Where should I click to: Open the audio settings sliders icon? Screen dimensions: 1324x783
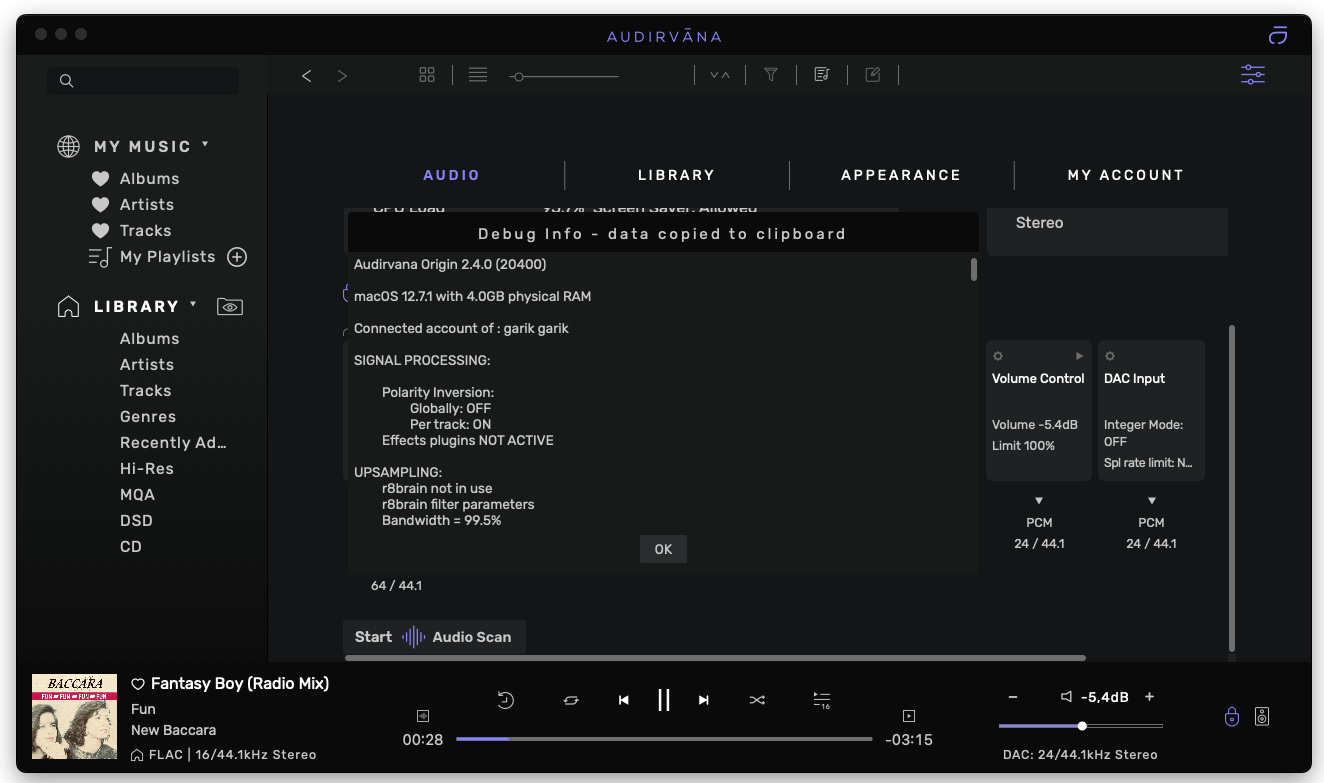click(1252, 75)
